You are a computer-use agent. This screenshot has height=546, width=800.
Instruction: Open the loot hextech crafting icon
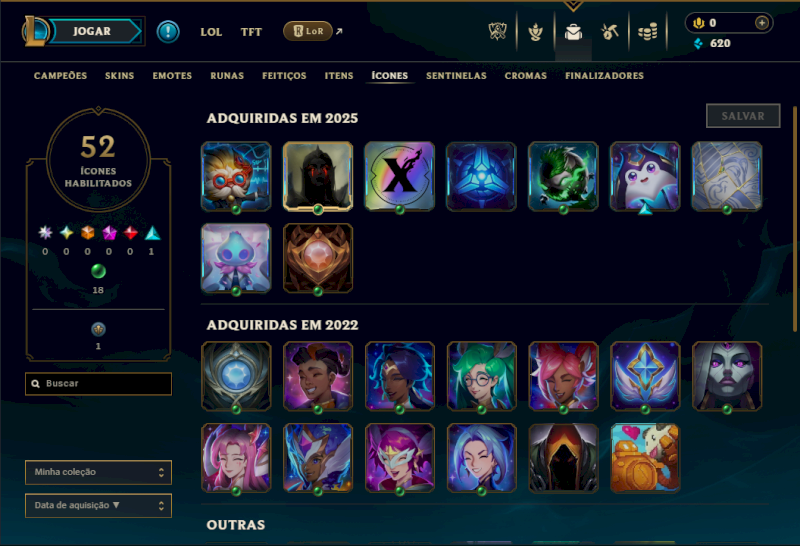point(610,32)
